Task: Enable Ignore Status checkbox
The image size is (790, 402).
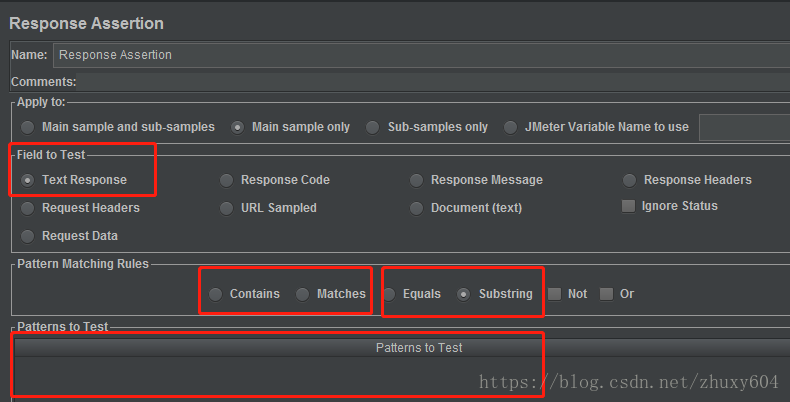Action: pyautogui.click(x=628, y=206)
